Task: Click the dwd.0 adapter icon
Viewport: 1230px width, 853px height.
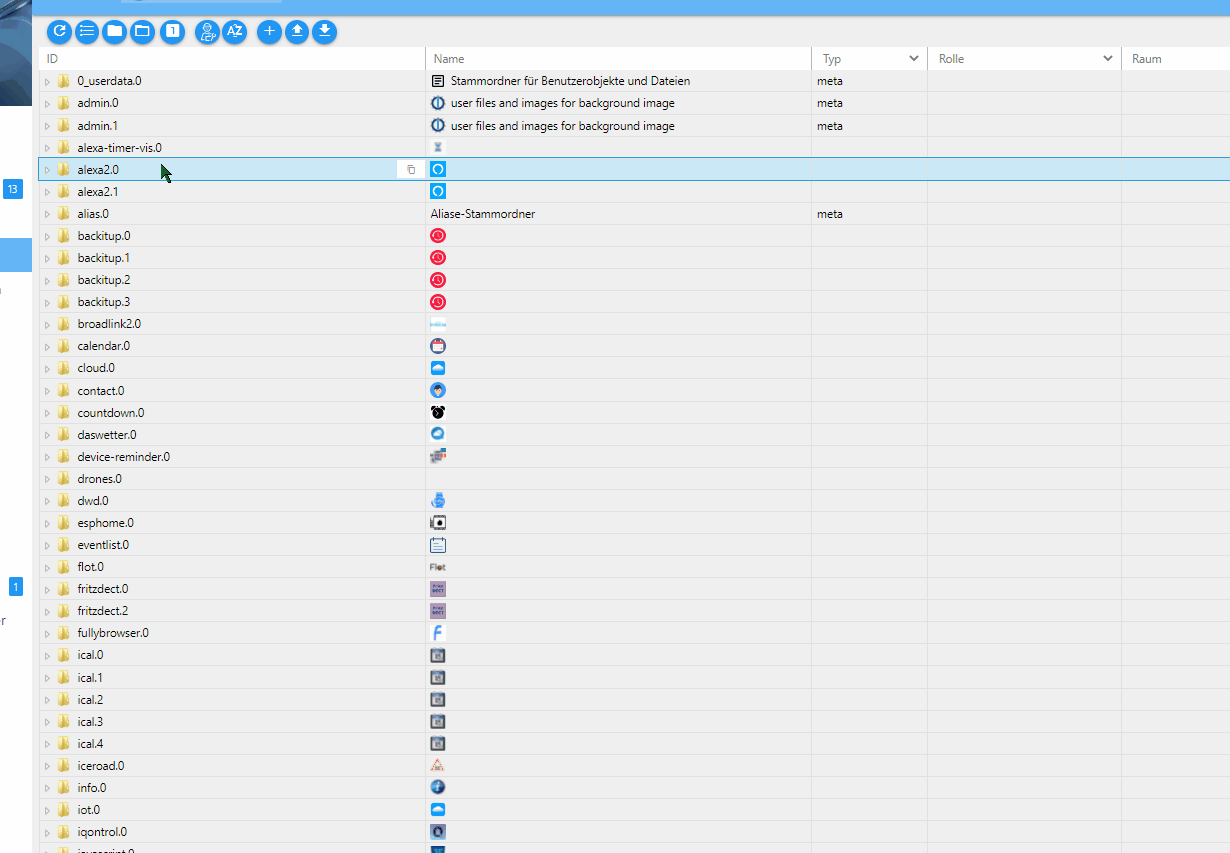Action: [x=437, y=500]
